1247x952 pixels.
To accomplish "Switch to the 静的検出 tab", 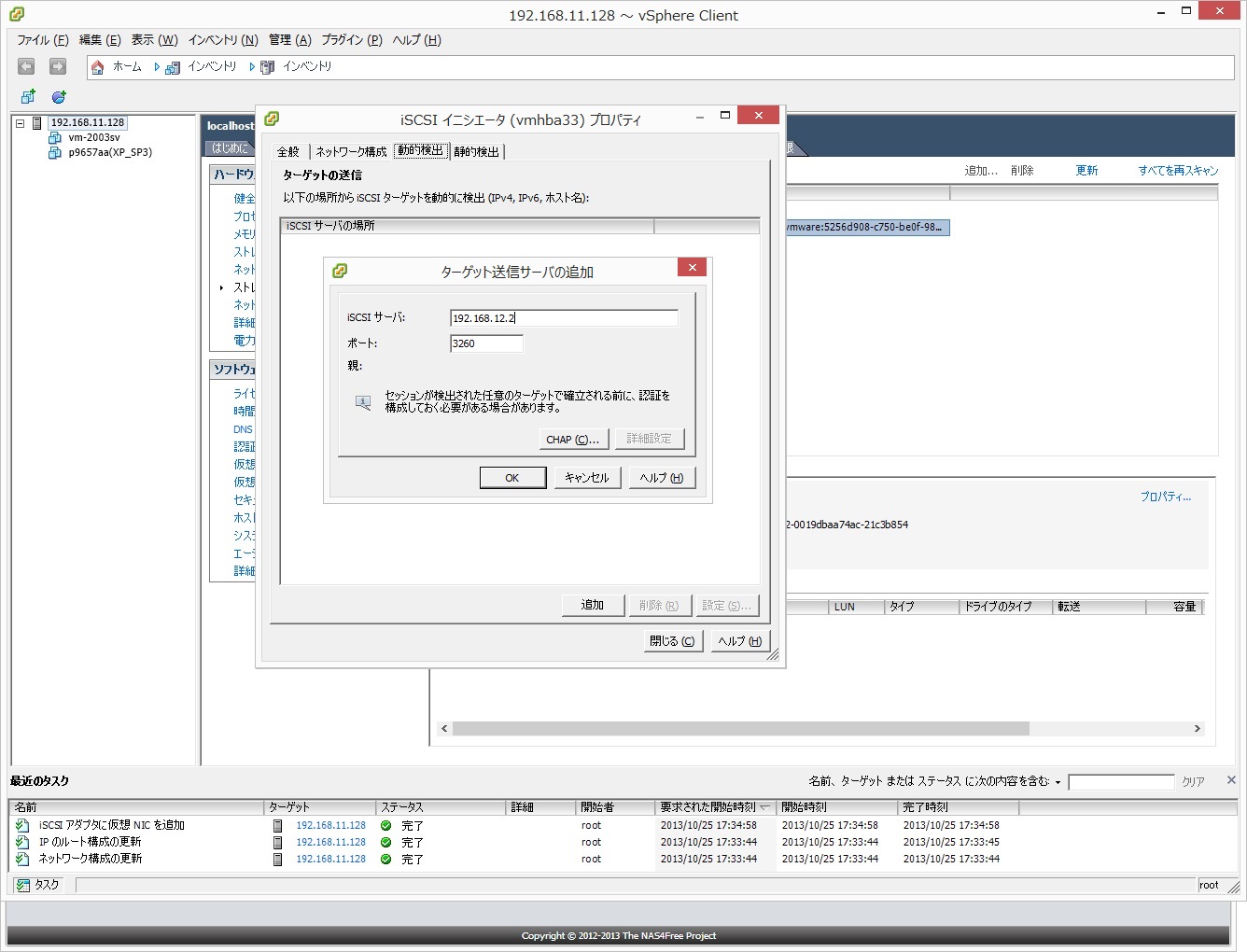I will coord(477,152).
